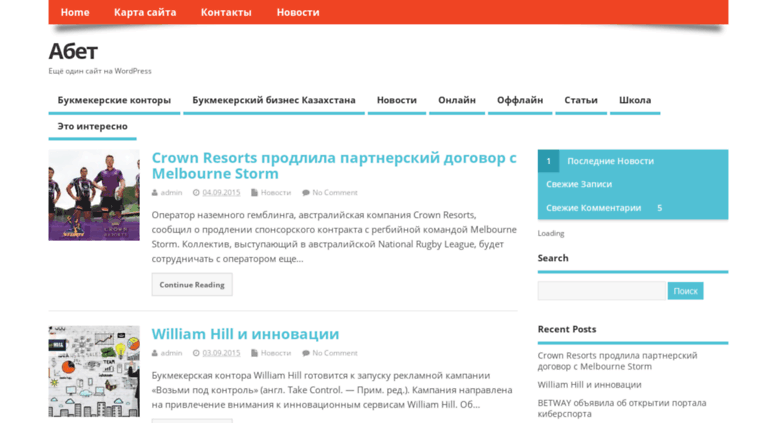The image size is (777, 423).
Task: Select the Оффлайн category
Action: [x=520, y=101]
